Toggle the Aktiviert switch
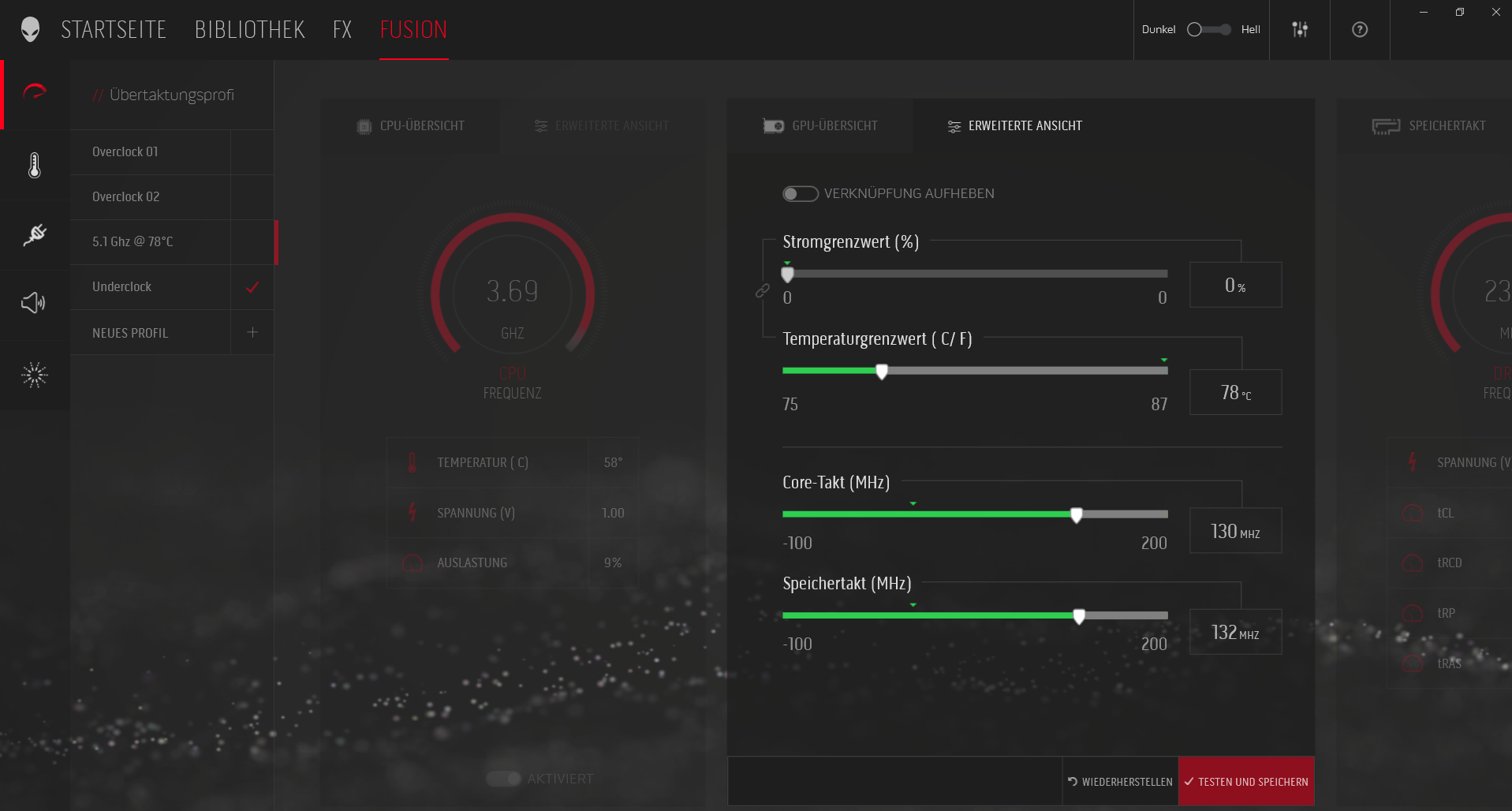This screenshot has width=1512, height=811. [503, 779]
